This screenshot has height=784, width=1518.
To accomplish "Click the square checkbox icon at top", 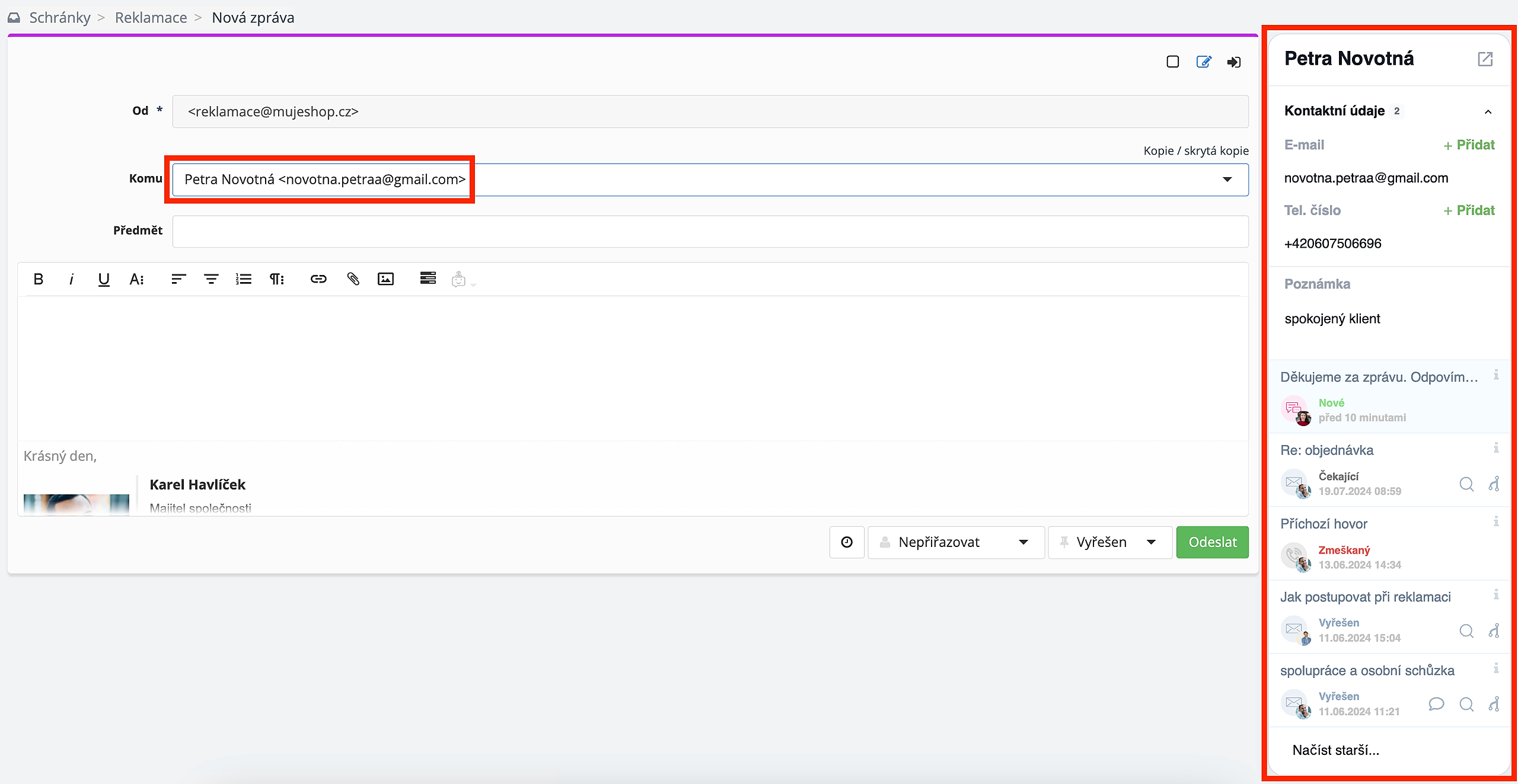I will coord(1172,62).
